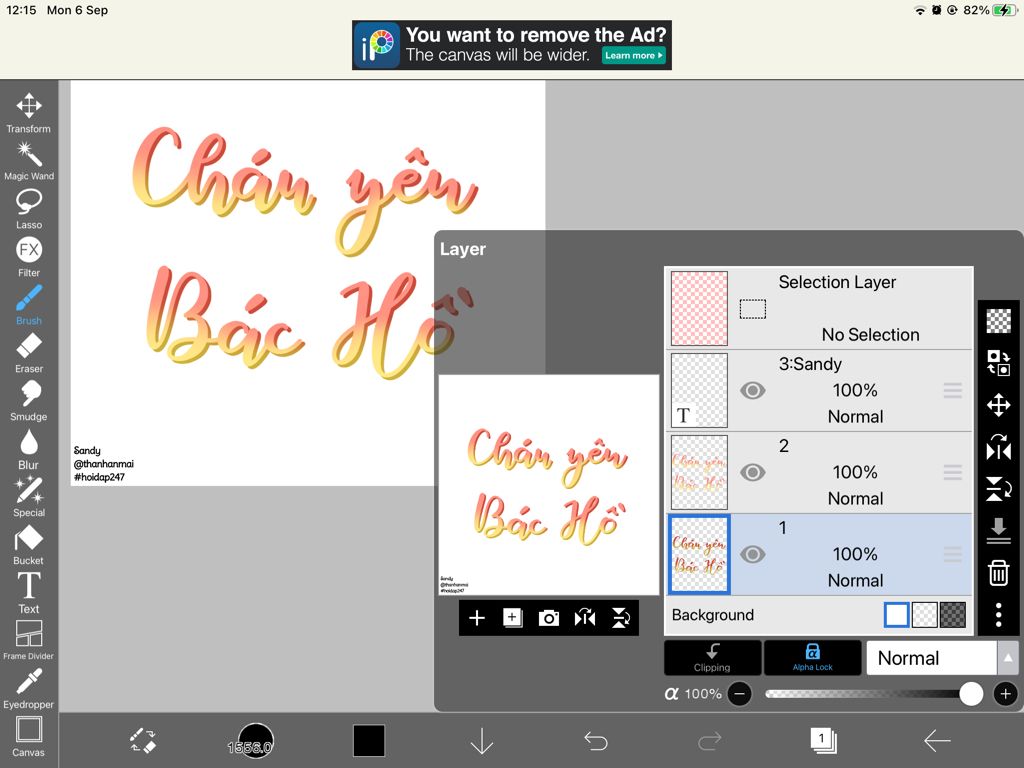The height and width of the screenshot is (768, 1024).
Task: Select layer 2 thumbnail
Action: tap(699, 472)
